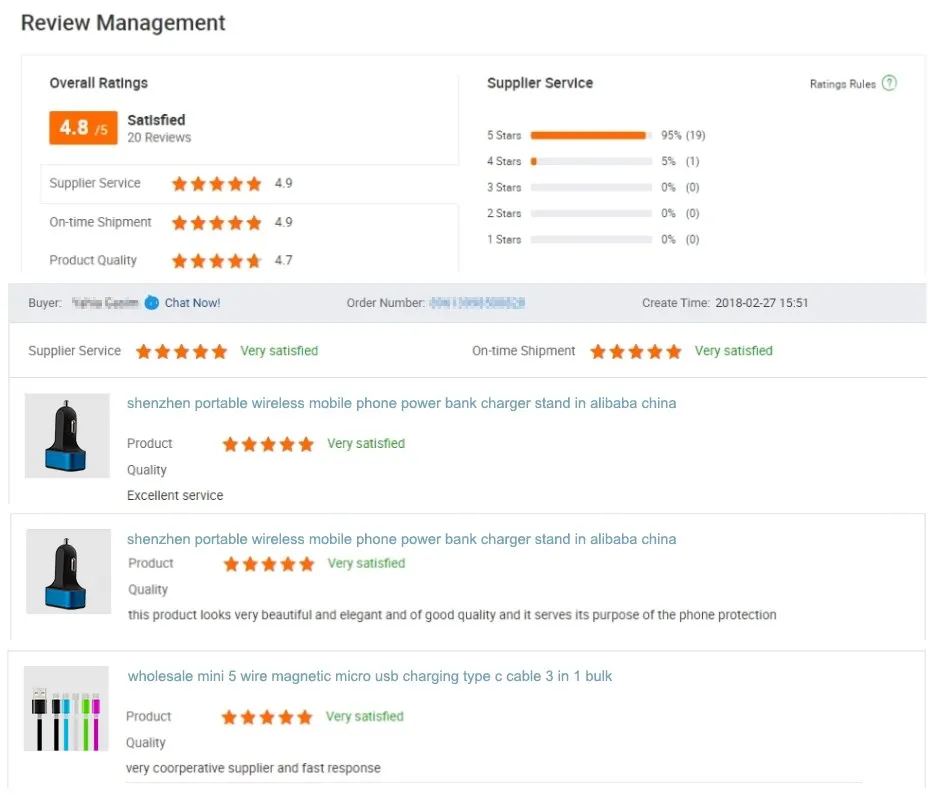Click the 2 Stars rating bar

point(591,213)
